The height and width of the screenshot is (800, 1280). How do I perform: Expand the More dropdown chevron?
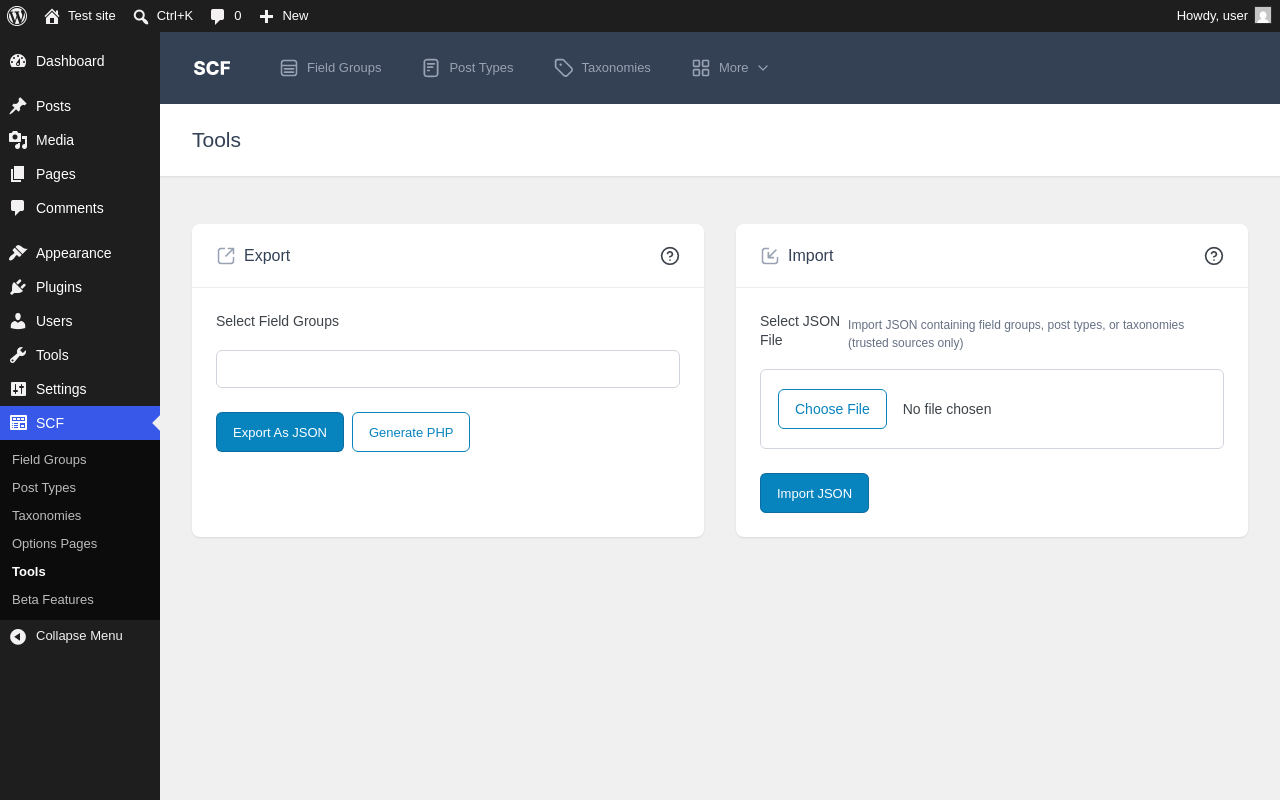point(763,68)
